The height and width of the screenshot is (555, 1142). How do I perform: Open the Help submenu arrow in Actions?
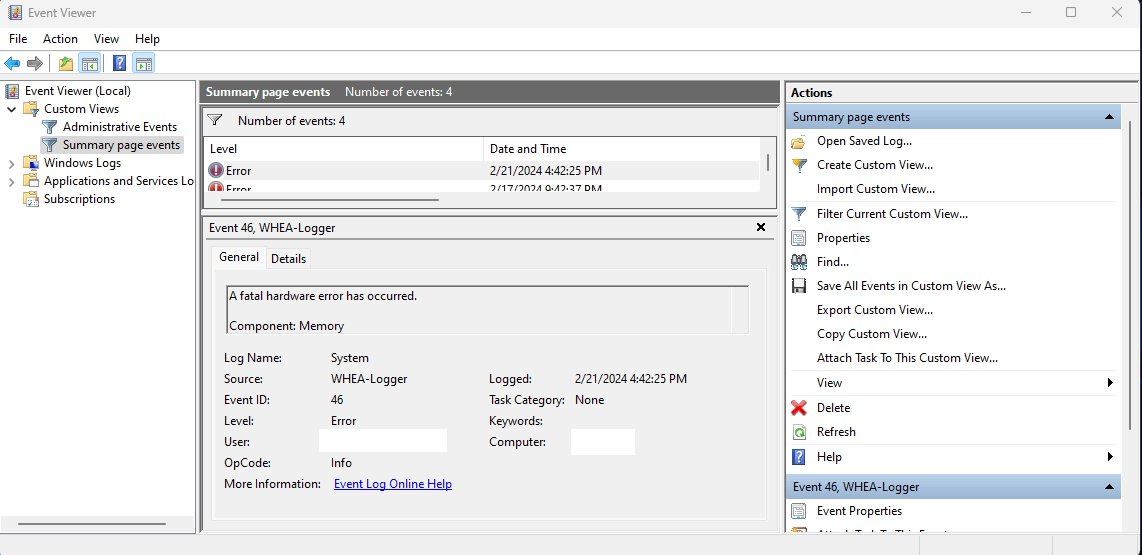tap(1110, 457)
